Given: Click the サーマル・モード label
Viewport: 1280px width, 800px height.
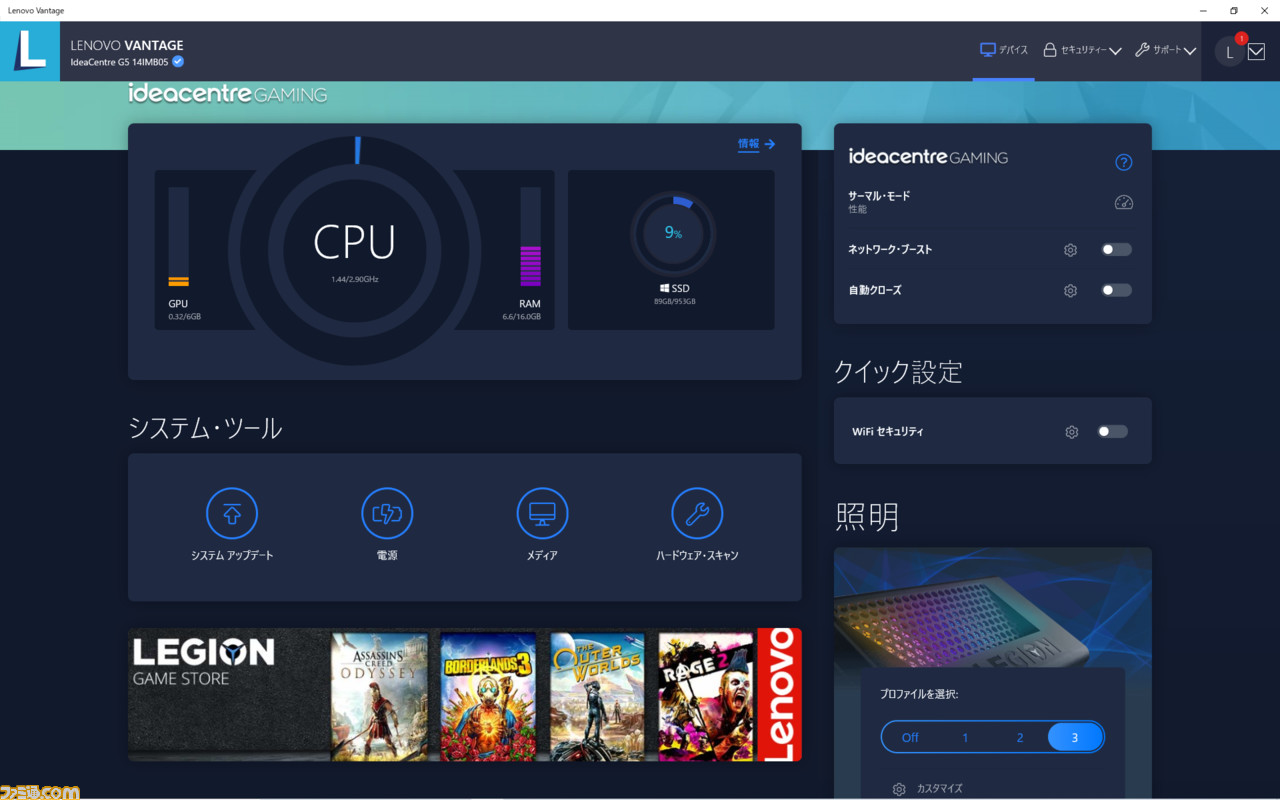Looking at the screenshot, I should pyautogui.click(x=879, y=196).
